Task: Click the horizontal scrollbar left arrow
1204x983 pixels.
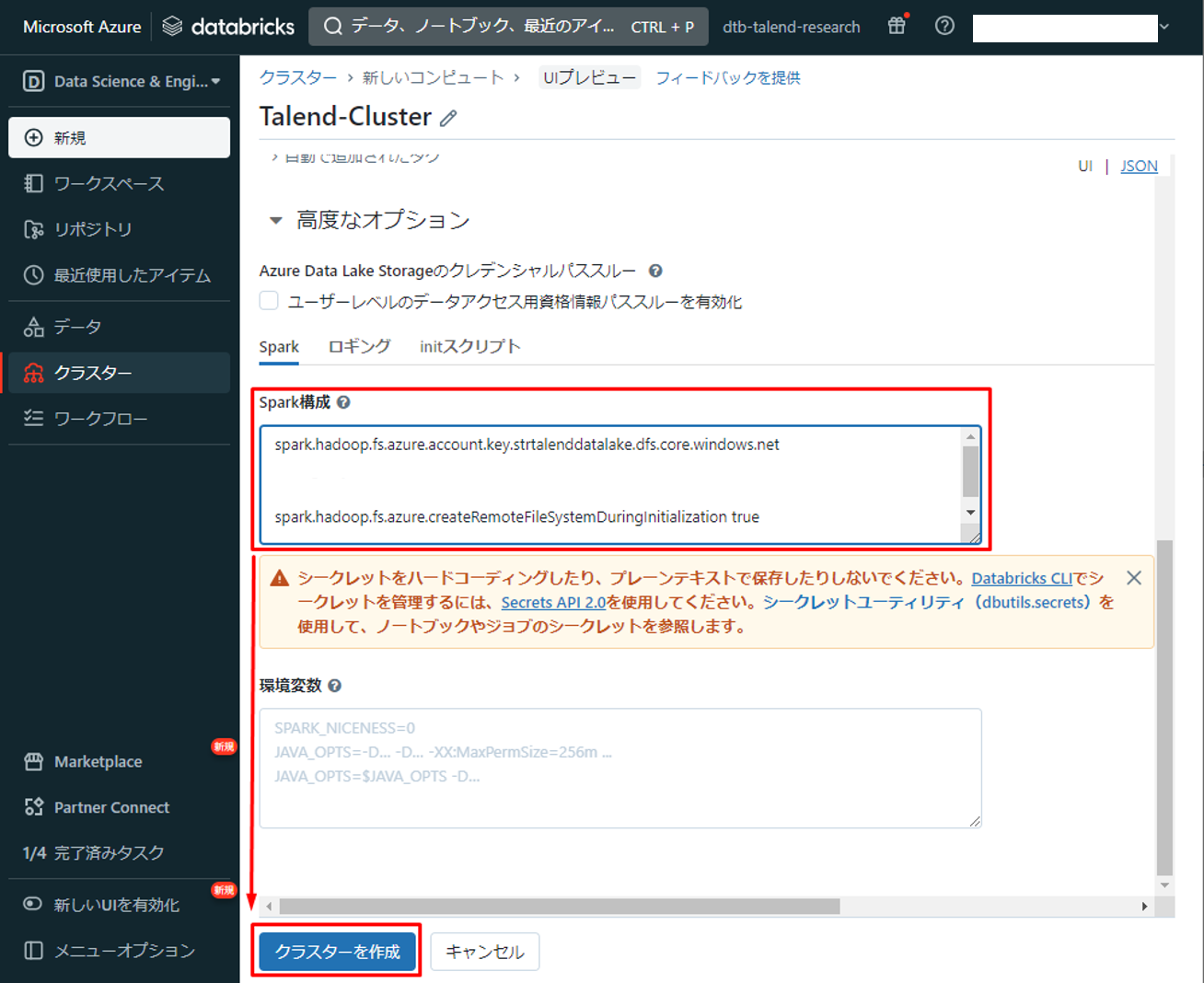Action: click(269, 907)
